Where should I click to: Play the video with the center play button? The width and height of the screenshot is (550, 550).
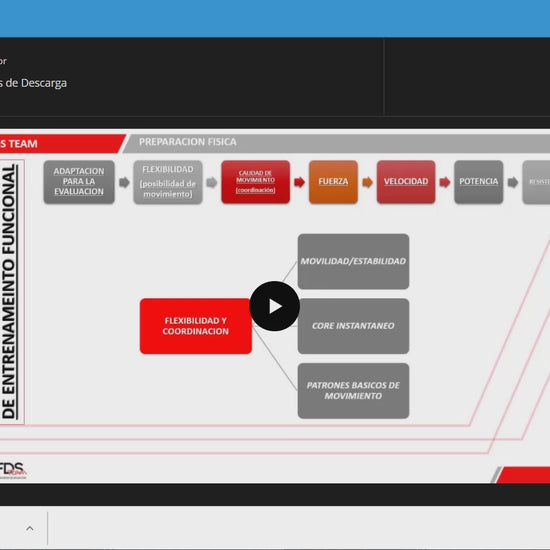tap(274, 306)
